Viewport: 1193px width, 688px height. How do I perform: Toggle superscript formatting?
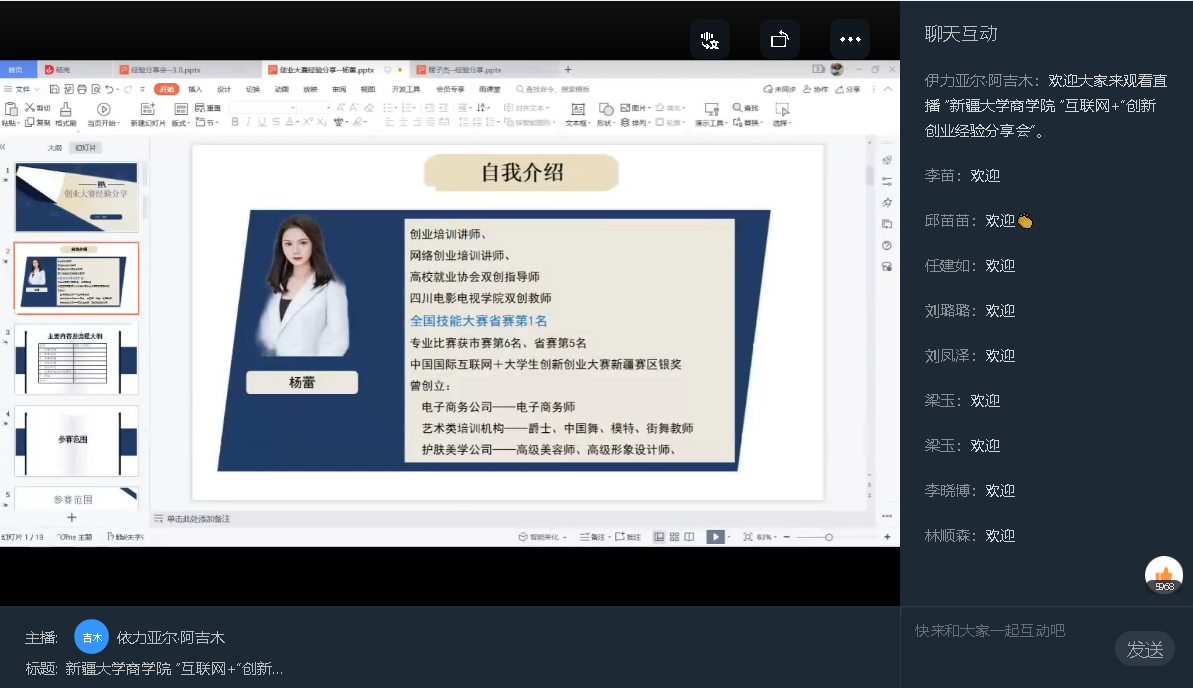point(308,122)
